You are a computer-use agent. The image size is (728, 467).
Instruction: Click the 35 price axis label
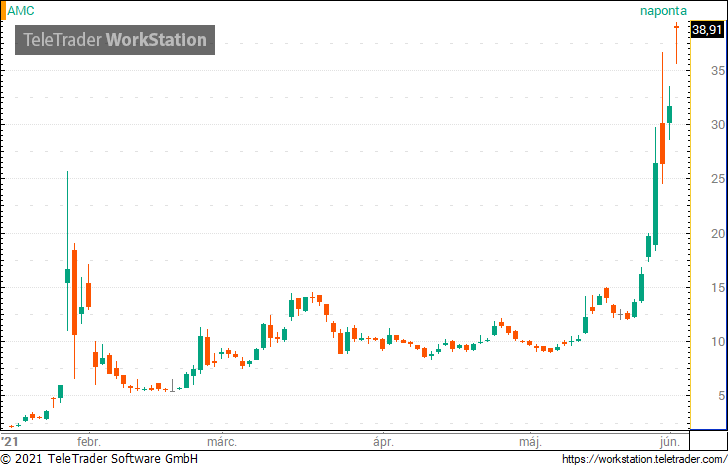click(x=718, y=71)
